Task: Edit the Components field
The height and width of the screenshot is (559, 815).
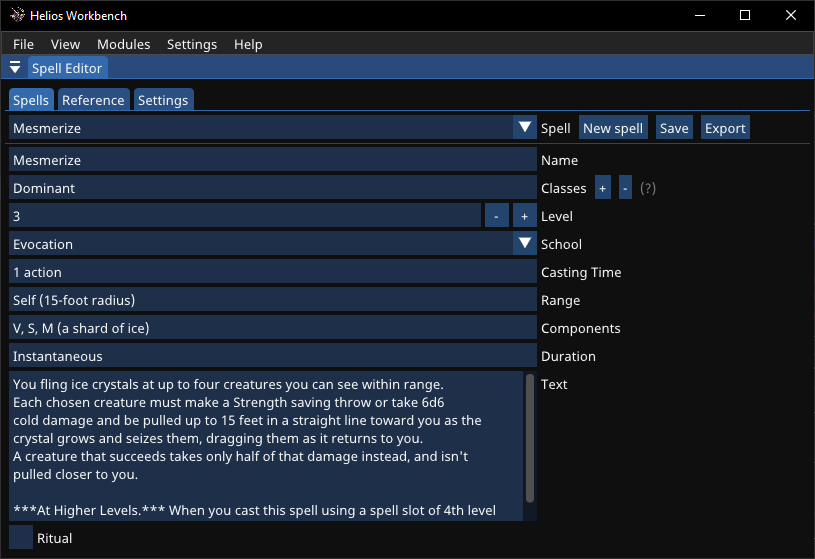Action: tap(272, 328)
